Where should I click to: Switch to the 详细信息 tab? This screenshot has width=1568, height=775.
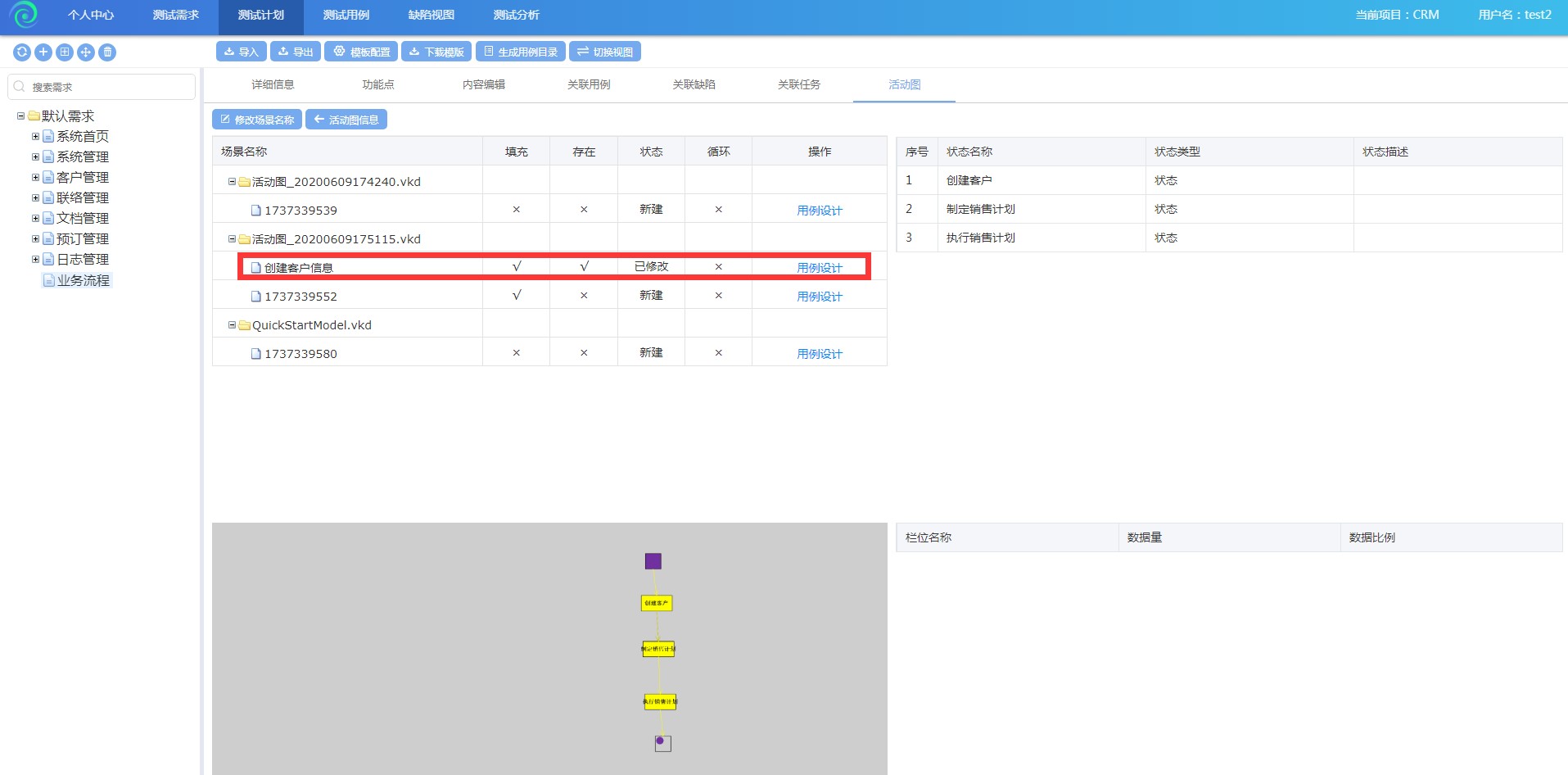coord(273,84)
